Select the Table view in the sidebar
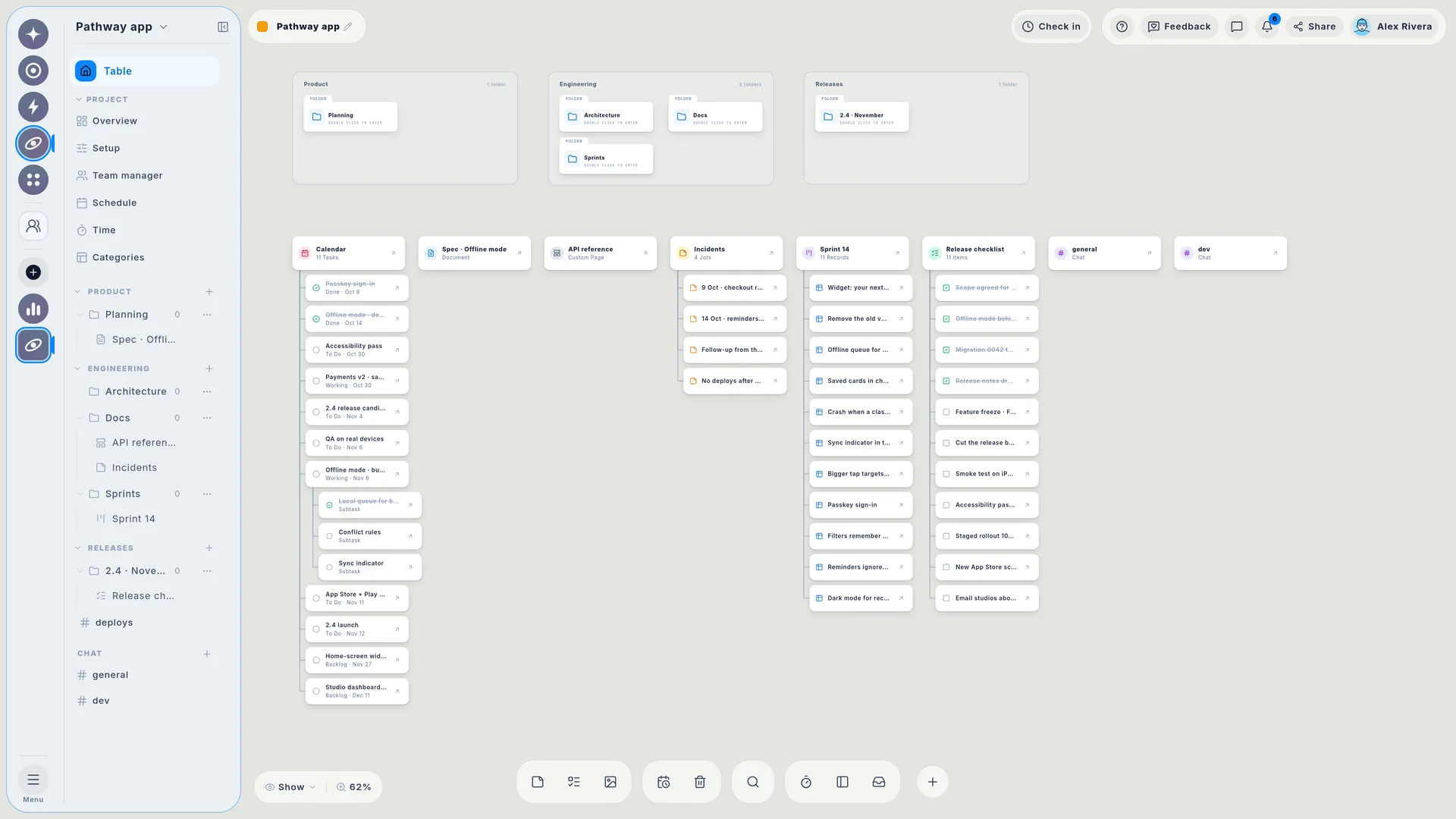This screenshot has width=1456, height=819. click(144, 71)
